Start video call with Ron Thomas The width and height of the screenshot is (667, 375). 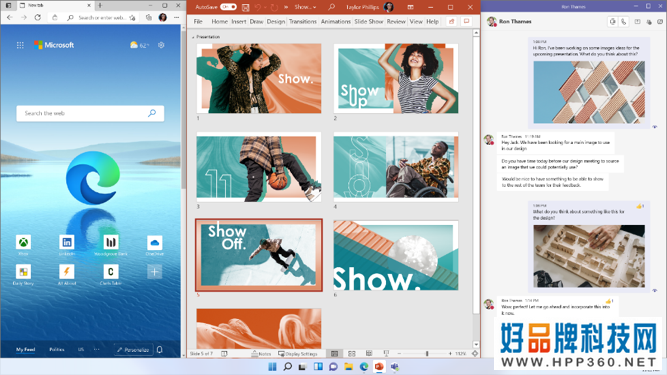[x=613, y=22]
